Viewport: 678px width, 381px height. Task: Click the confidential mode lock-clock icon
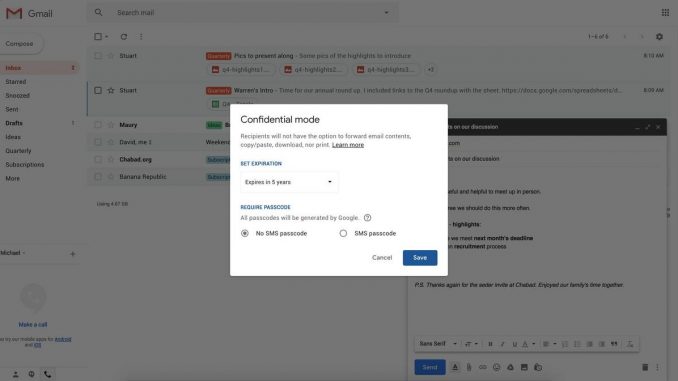click(x=538, y=367)
